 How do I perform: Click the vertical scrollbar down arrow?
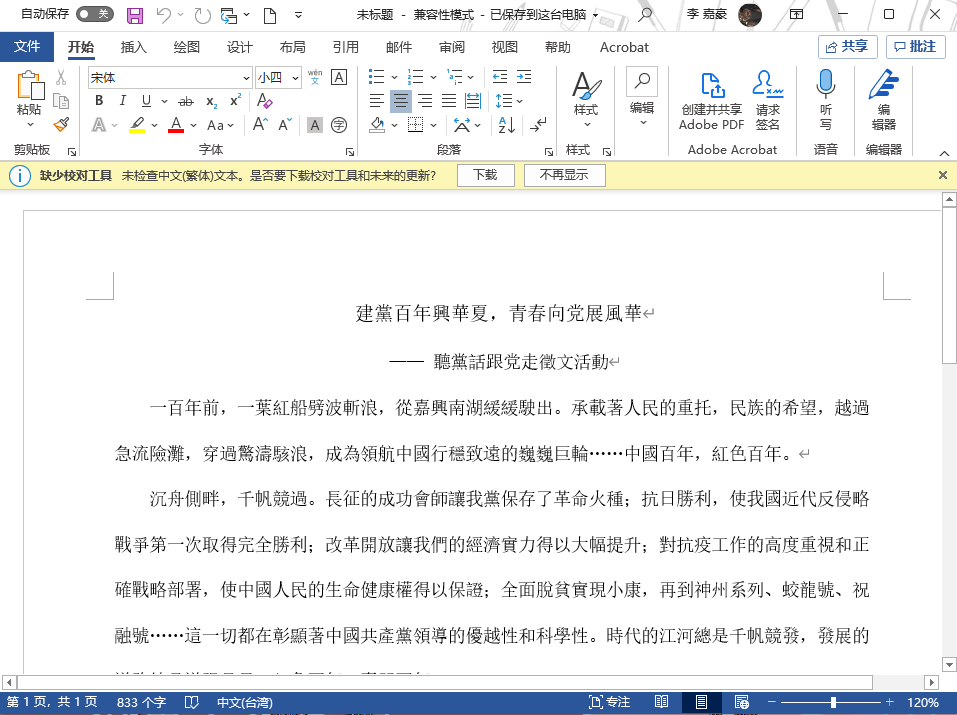click(949, 664)
